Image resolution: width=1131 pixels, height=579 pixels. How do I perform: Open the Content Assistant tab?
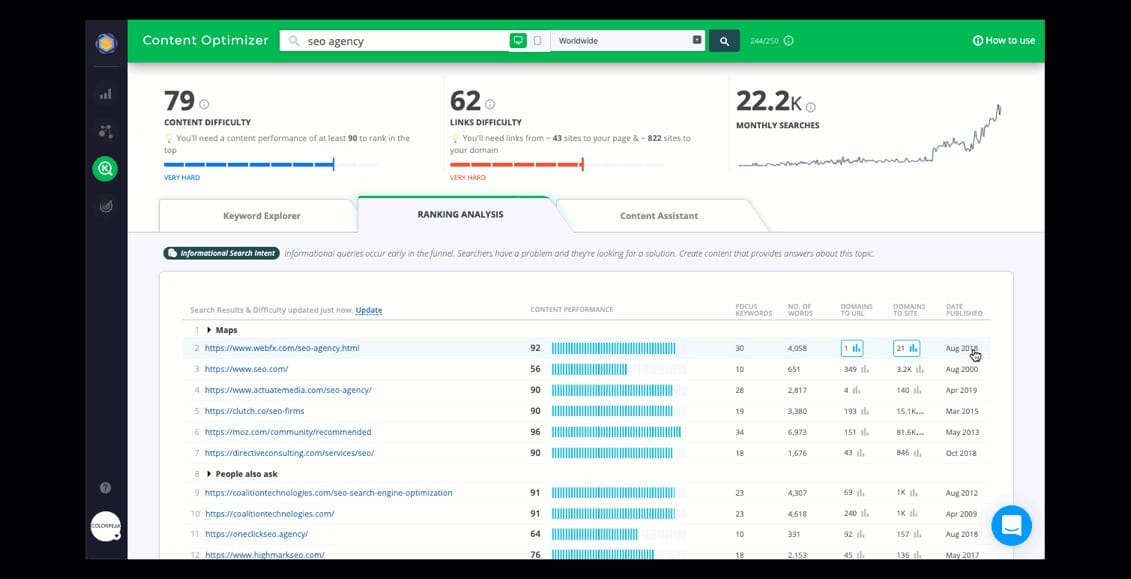tap(659, 214)
